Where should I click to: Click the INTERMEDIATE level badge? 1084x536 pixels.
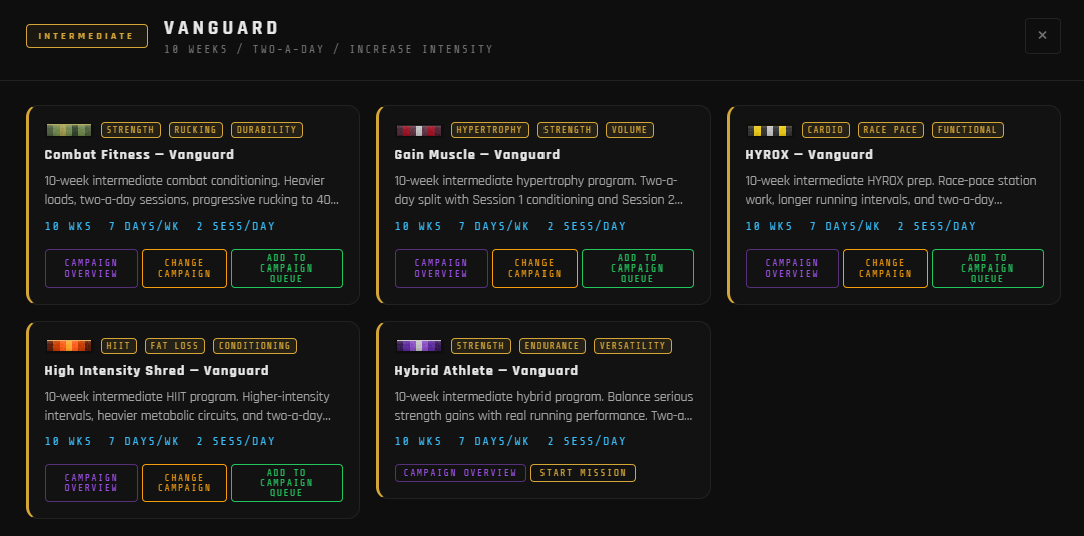coord(87,36)
